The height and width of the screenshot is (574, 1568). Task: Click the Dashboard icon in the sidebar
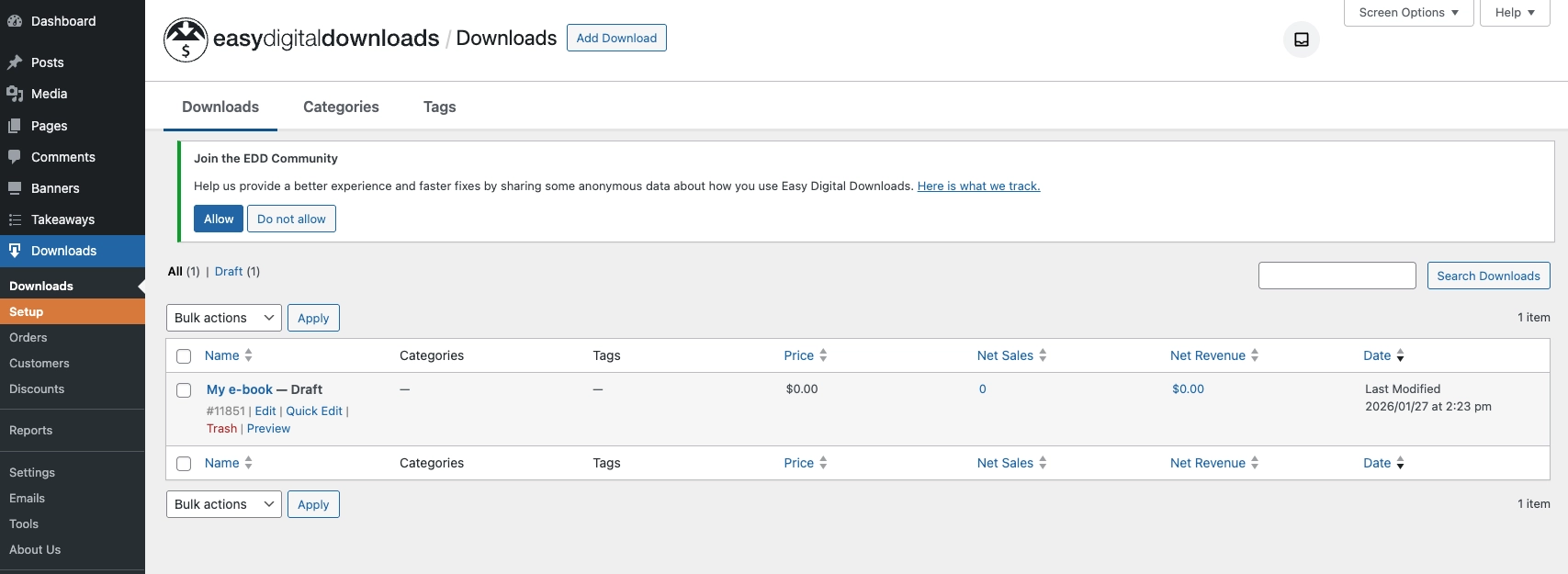click(x=15, y=21)
